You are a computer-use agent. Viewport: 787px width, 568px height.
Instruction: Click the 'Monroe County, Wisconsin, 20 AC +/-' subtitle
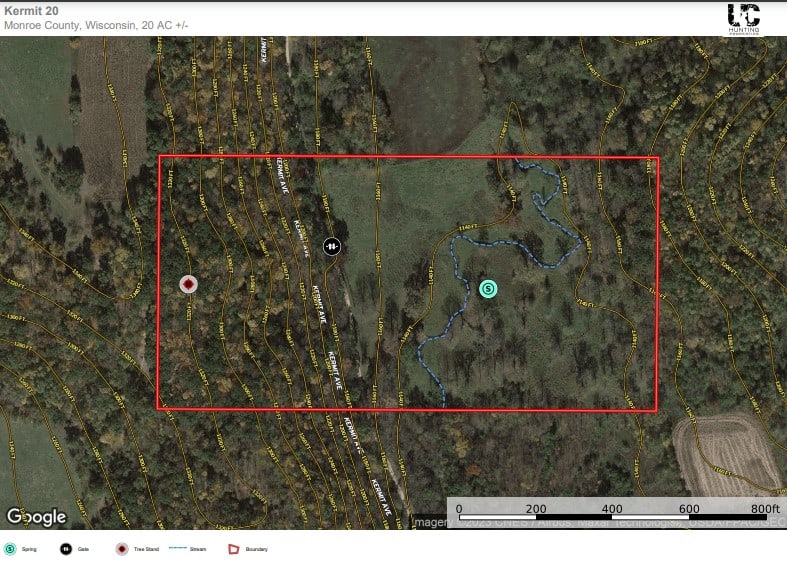pyautogui.click(x=96, y=25)
